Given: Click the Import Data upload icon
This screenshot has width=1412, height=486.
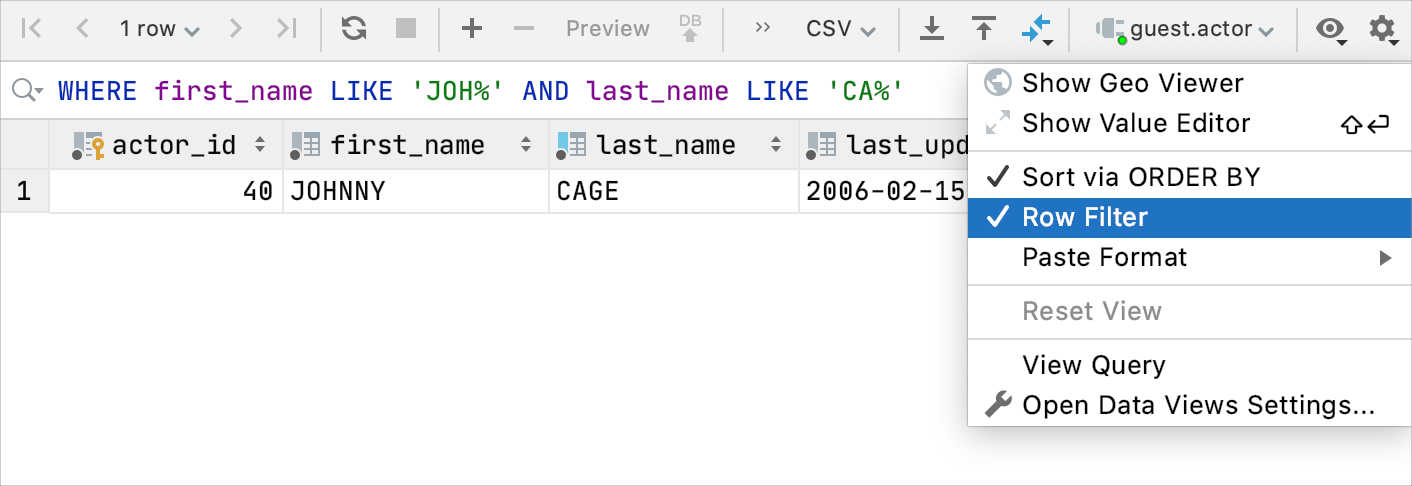Looking at the screenshot, I should tap(985, 29).
